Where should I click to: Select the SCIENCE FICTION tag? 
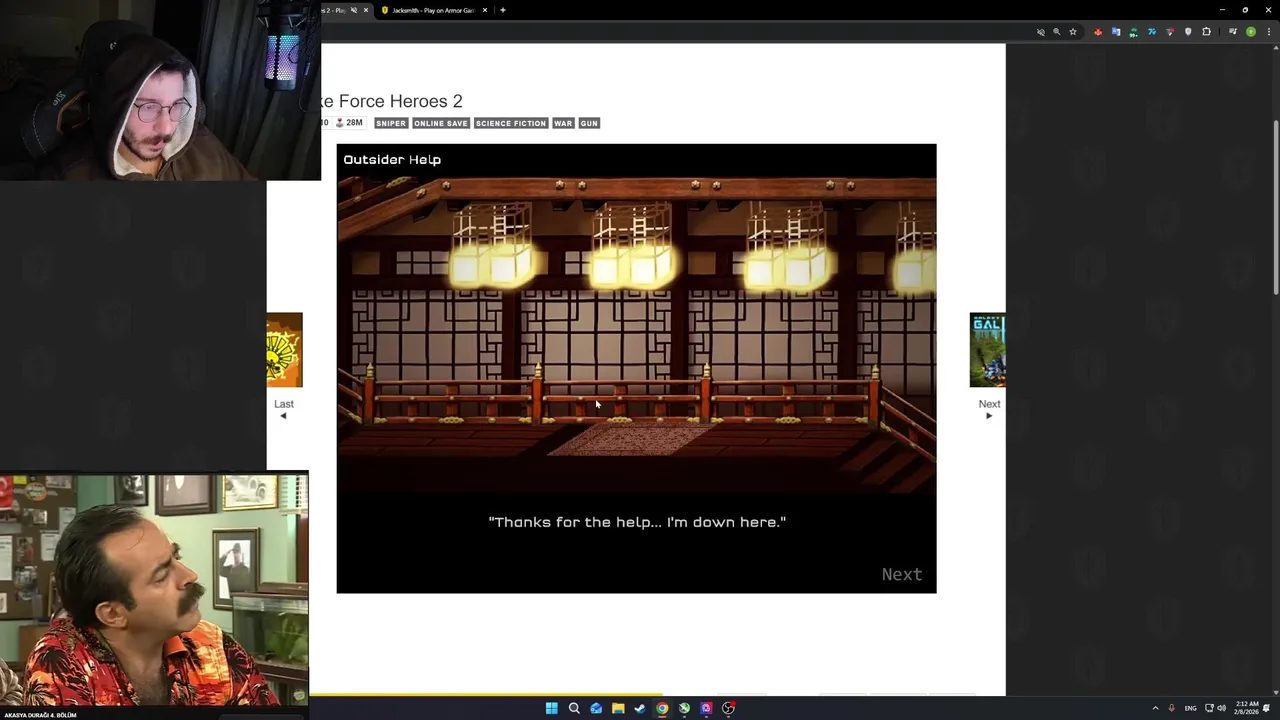[511, 123]
